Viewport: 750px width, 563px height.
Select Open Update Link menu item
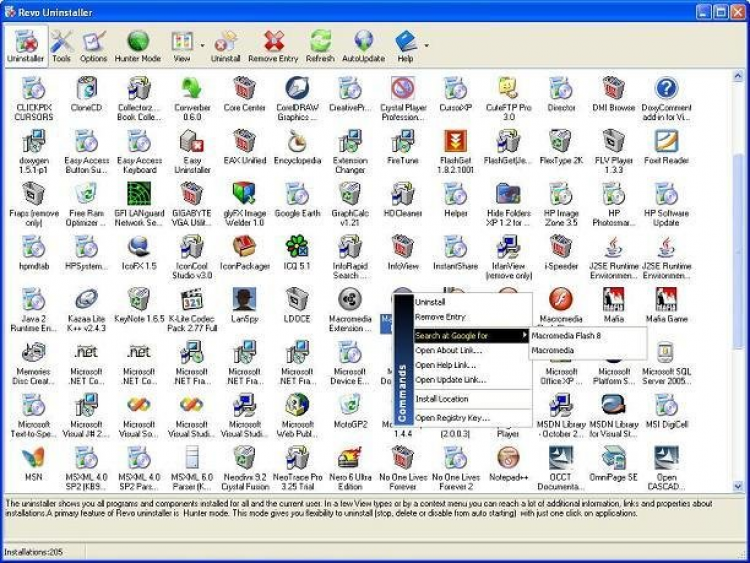click(473, 380)
